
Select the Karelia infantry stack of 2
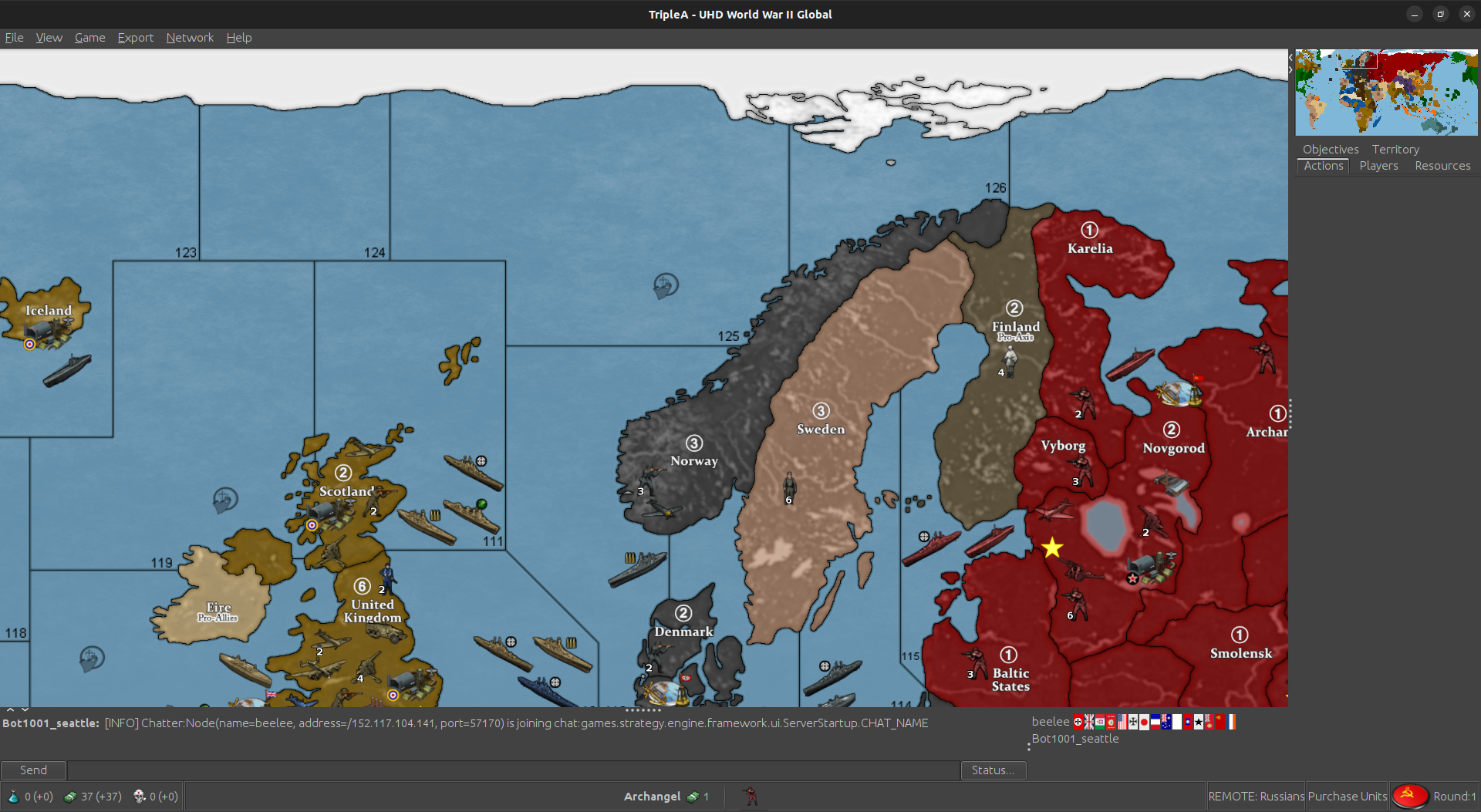[x=1083, y=403]
